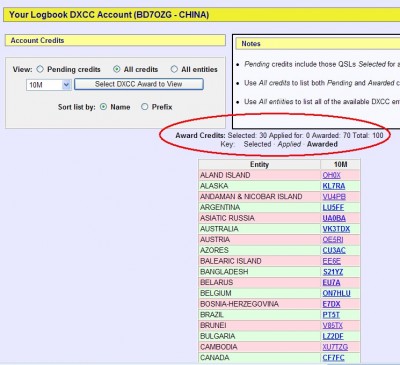Open the PT5T callsign link
Viewport: 400px width, 365px height.
(x=331, y=315)
